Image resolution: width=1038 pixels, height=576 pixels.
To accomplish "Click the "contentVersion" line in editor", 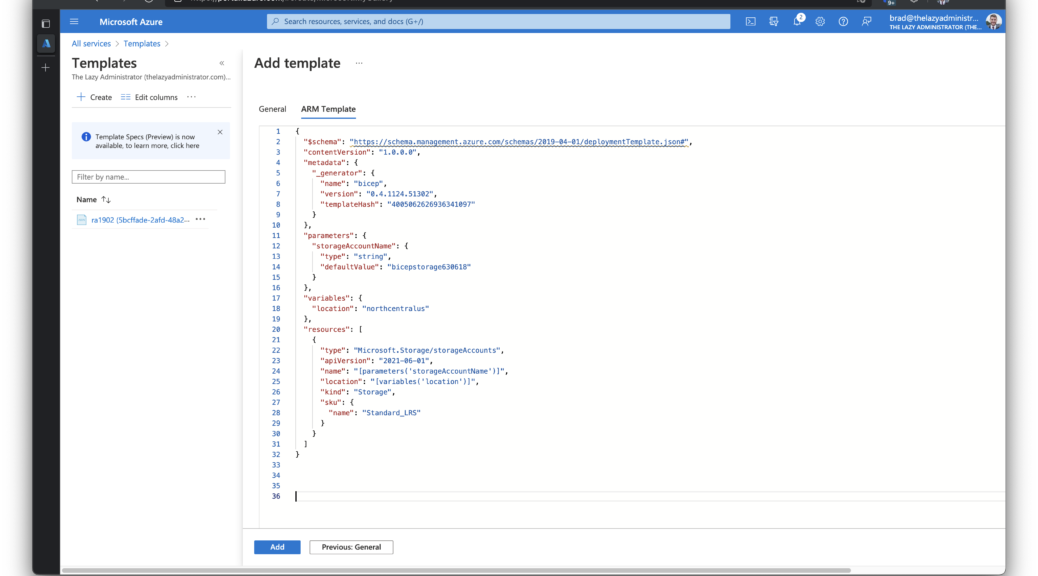I will [361, 152].
